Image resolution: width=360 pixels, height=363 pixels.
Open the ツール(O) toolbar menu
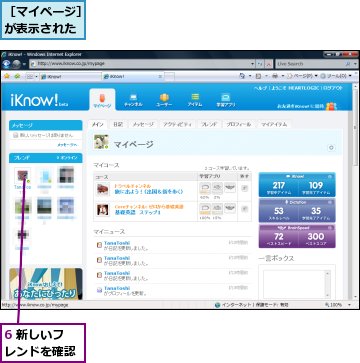point(336,76)
